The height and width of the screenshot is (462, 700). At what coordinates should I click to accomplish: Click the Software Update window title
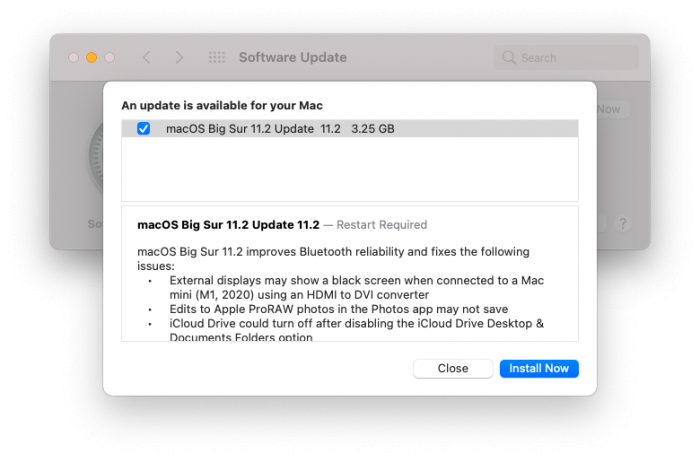pos(292,58)
